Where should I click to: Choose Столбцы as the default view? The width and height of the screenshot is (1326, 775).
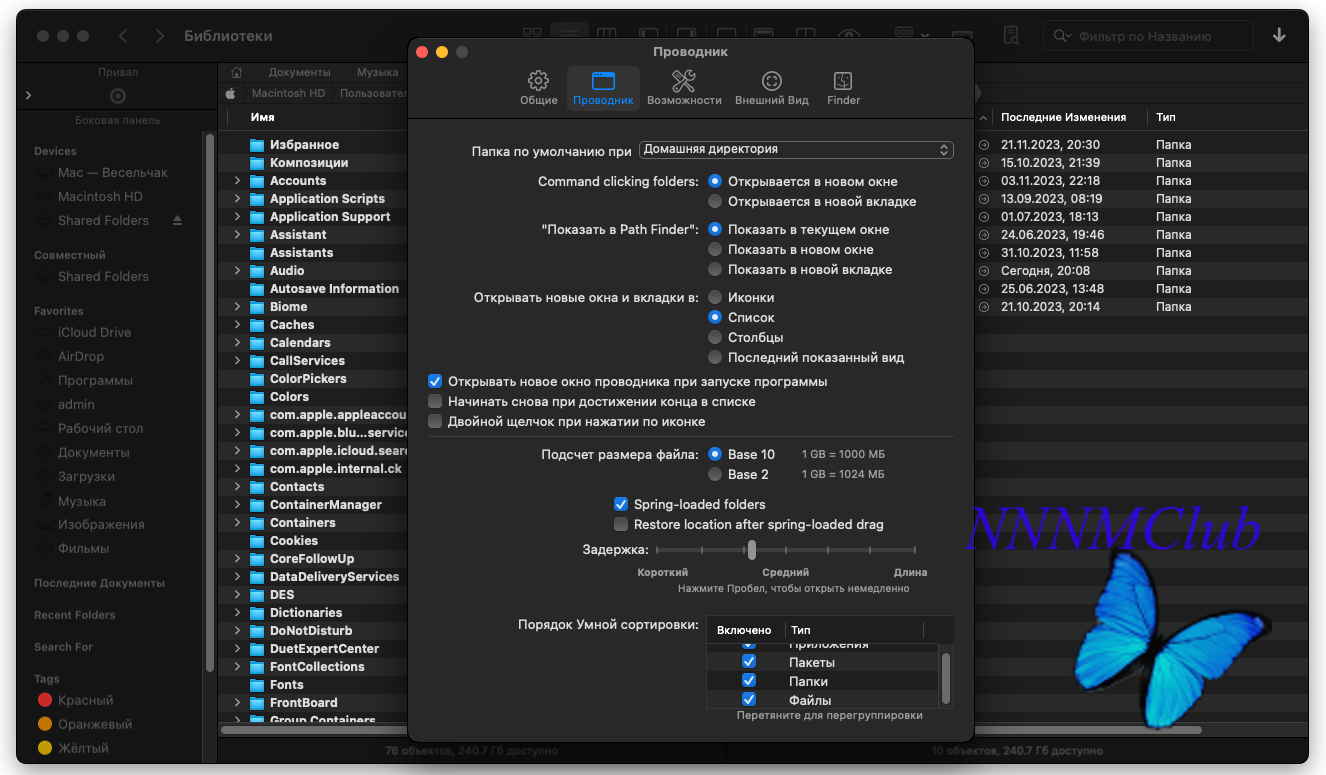[715, 337]
